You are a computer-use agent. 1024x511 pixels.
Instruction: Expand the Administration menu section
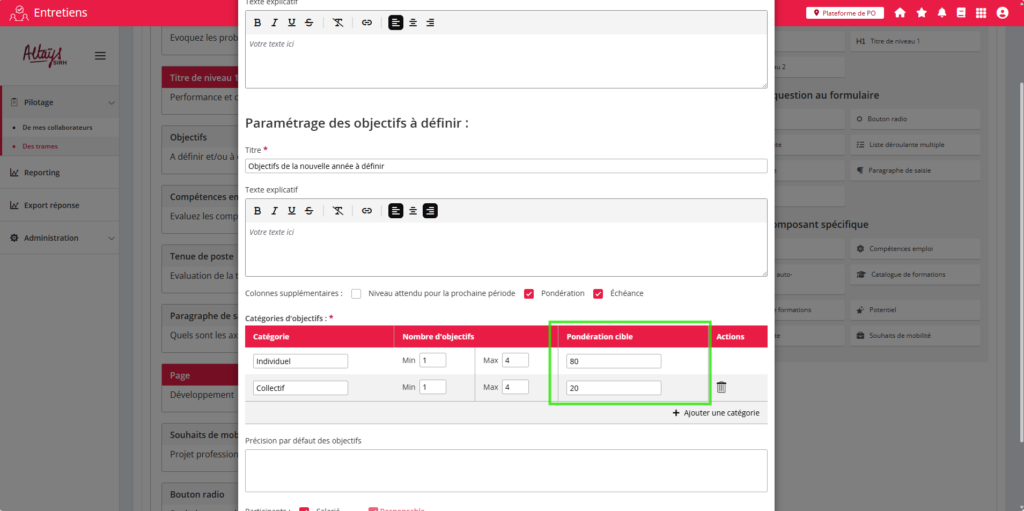(111, 238)
